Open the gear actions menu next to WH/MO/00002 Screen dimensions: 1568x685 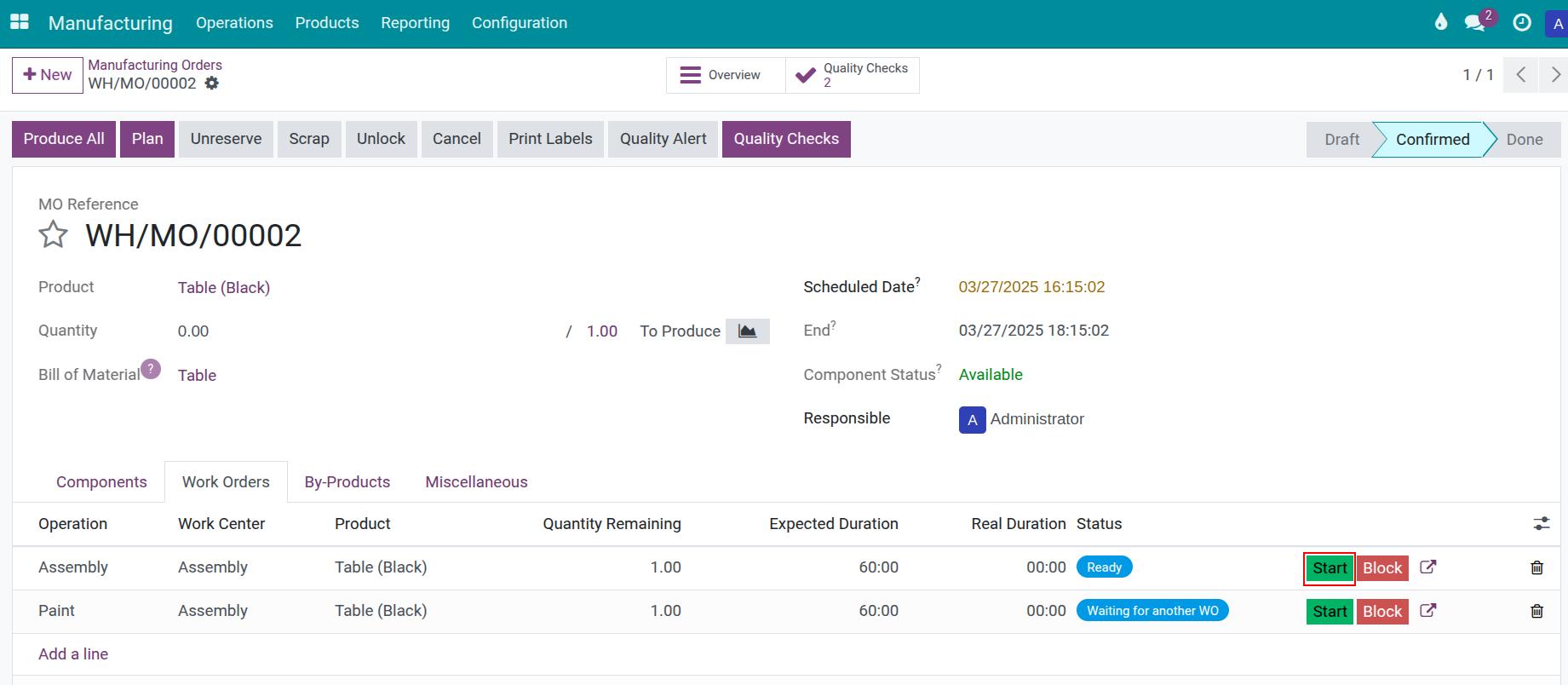[x=212, y=83]
